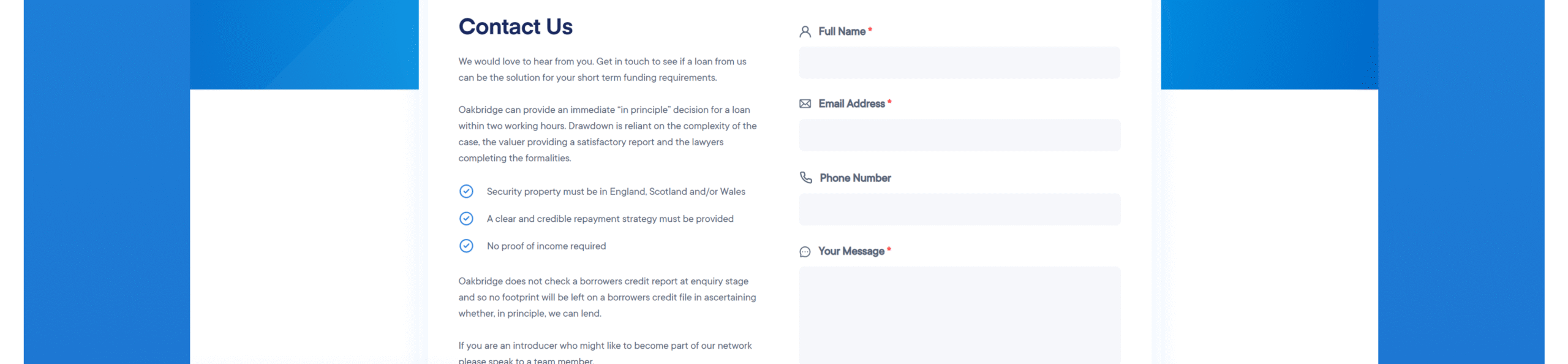This screenshot has width=1568, height=364.
Task: Focus the Phone Number input field
Action: point(959,210)
